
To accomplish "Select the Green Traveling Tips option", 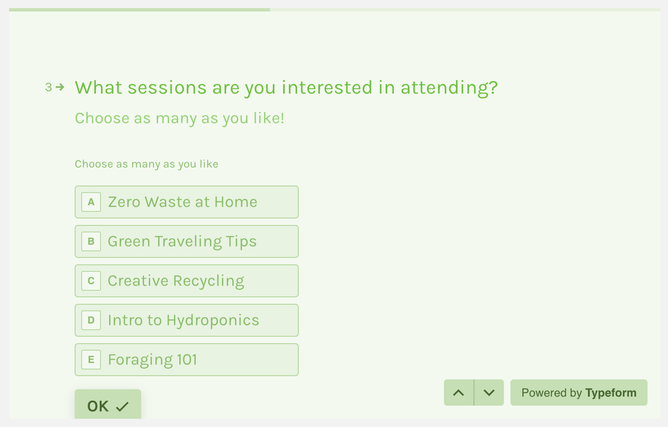I will pos(187,242).
